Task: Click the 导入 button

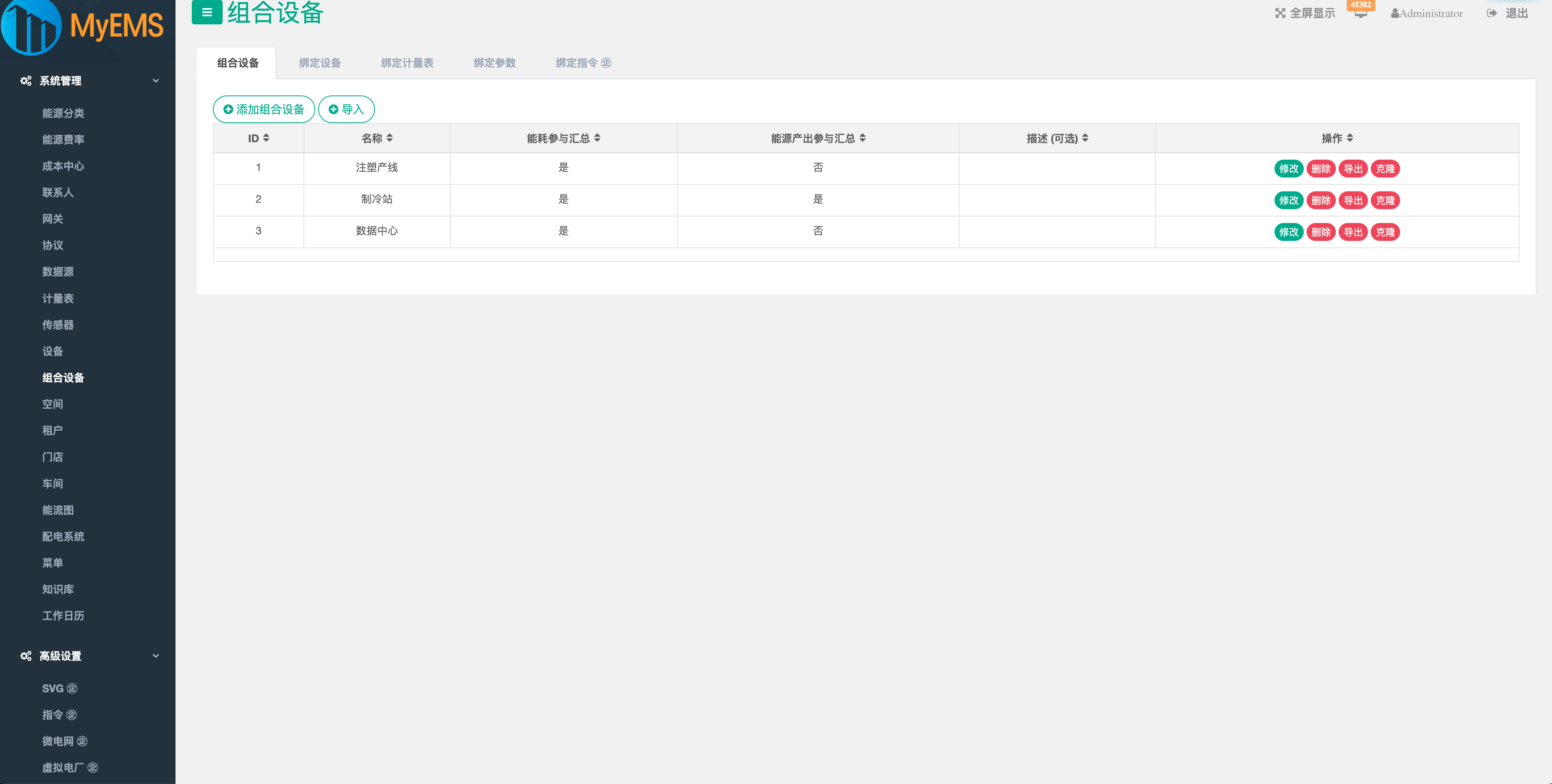Action: (x=347, y=109)
